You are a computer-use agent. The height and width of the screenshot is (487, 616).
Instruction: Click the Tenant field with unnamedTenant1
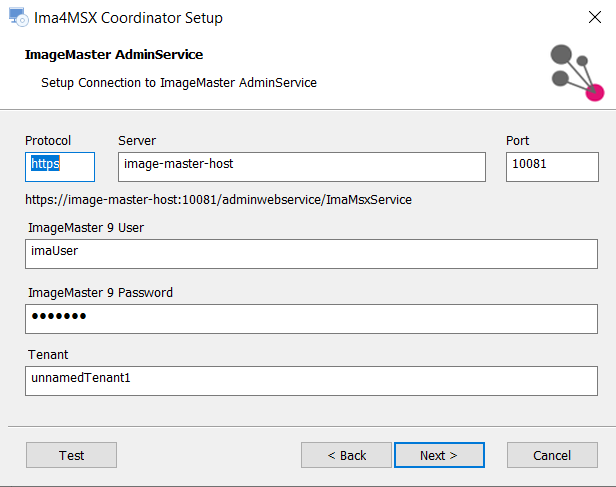(312, 381)
